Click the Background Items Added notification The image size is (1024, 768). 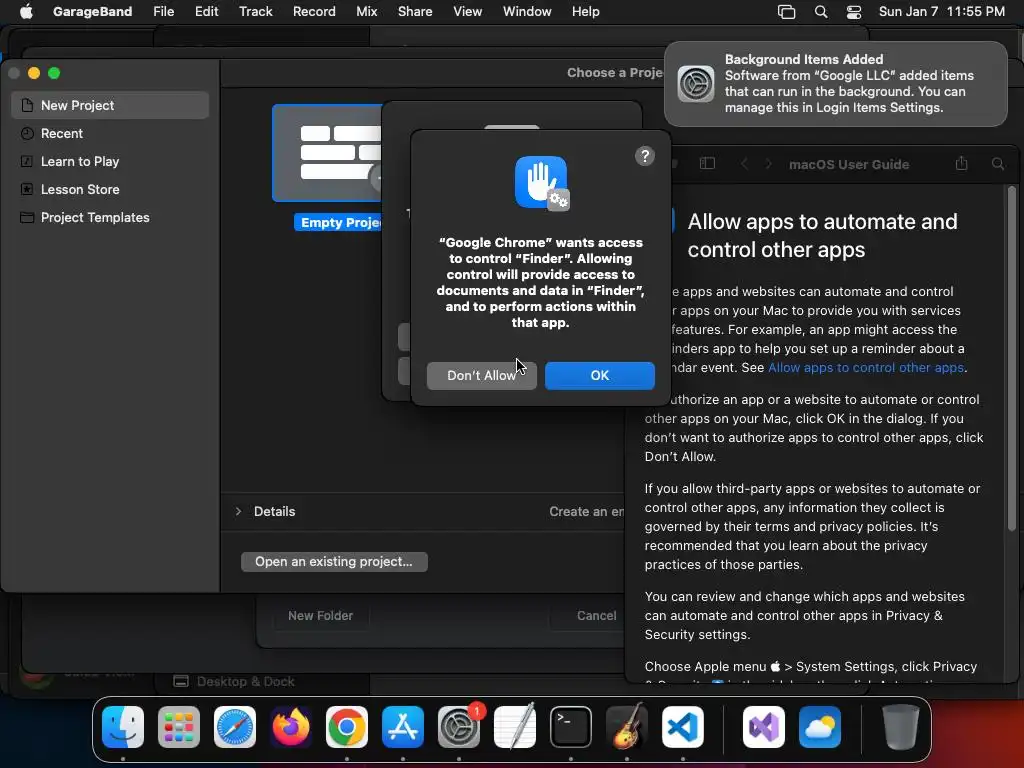tap(835, 84)
